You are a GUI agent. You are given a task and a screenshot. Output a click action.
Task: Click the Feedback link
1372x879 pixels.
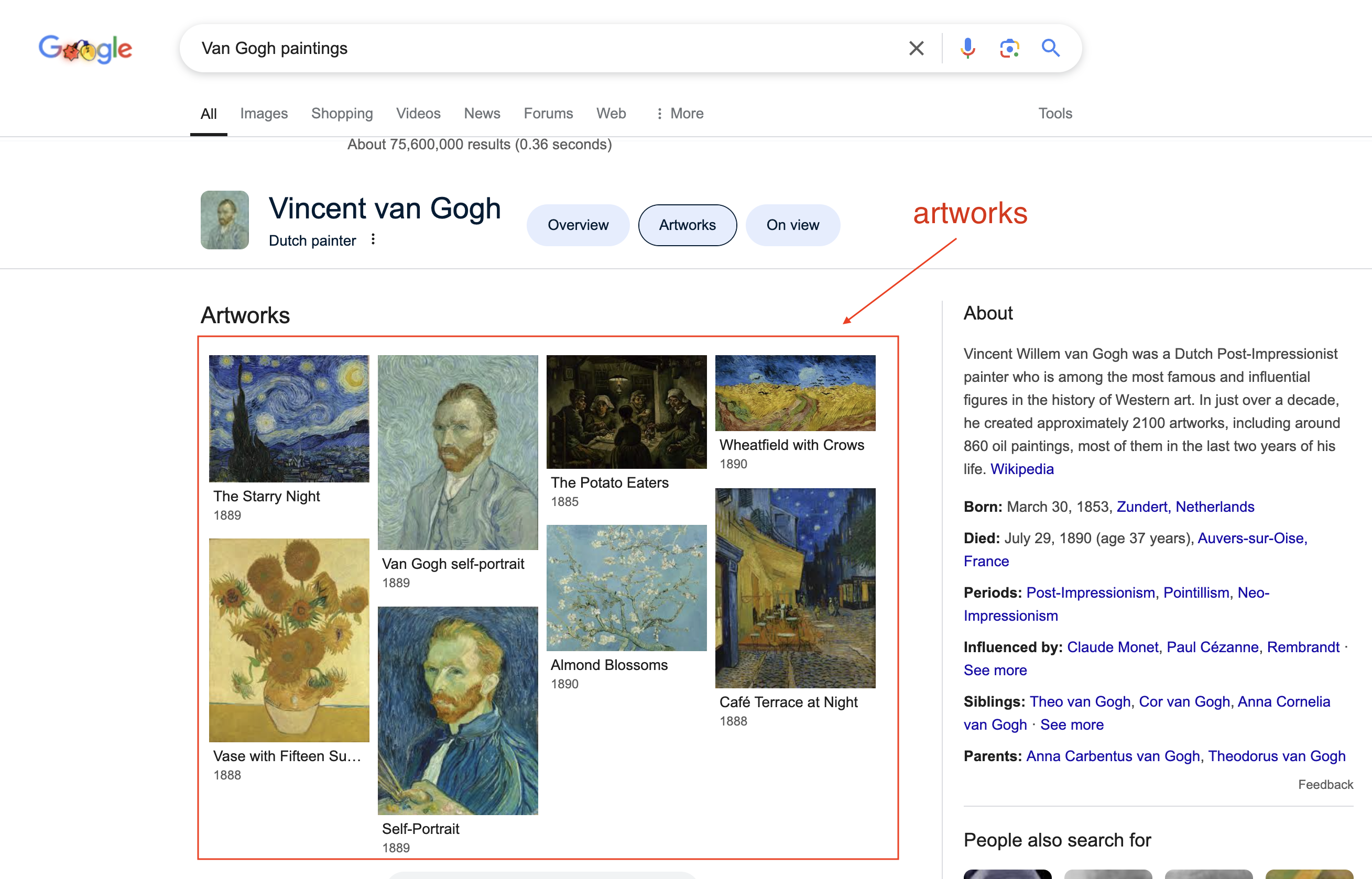tap(1325, 784)
